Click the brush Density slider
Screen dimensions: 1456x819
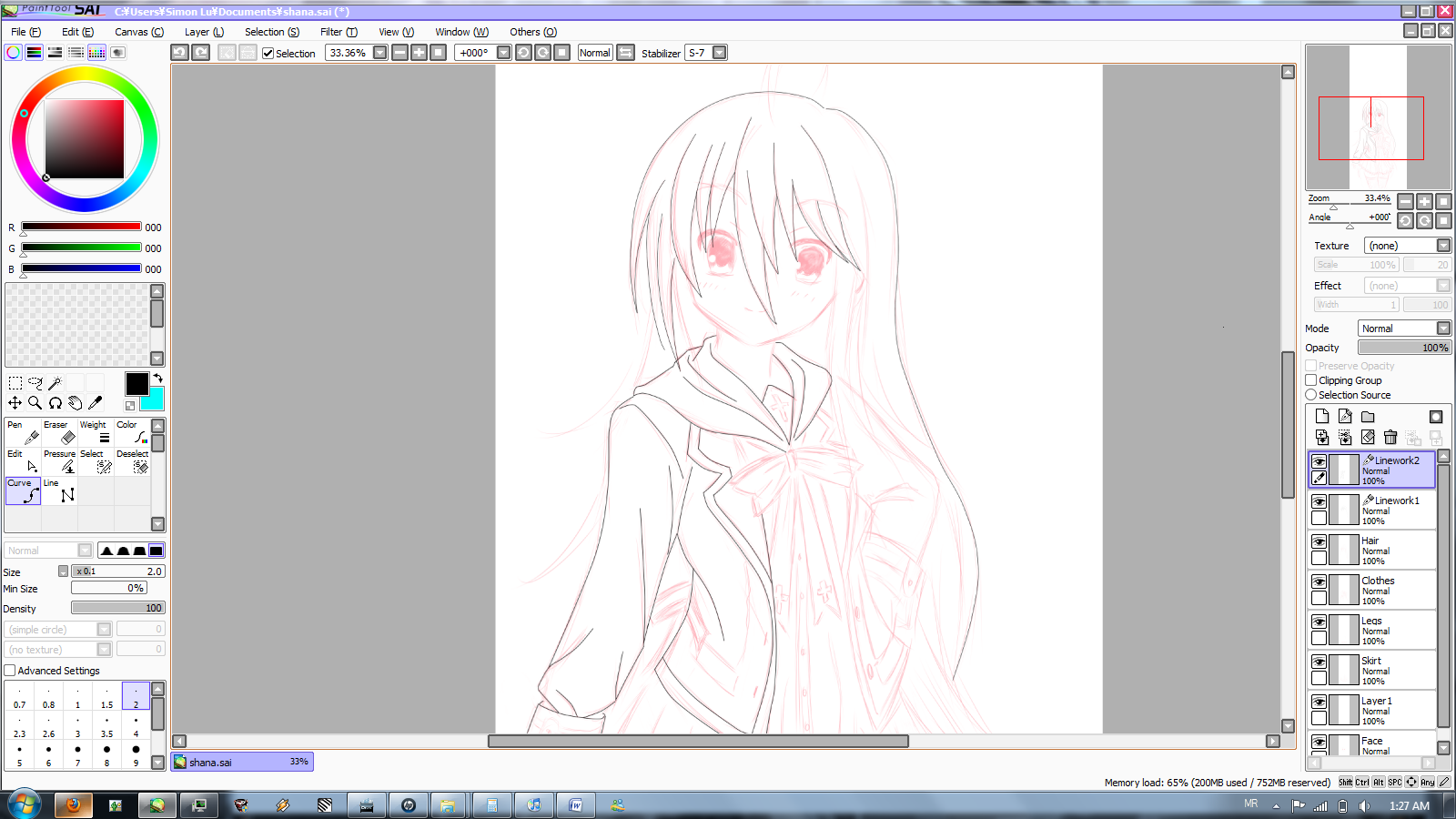point(118,608)
